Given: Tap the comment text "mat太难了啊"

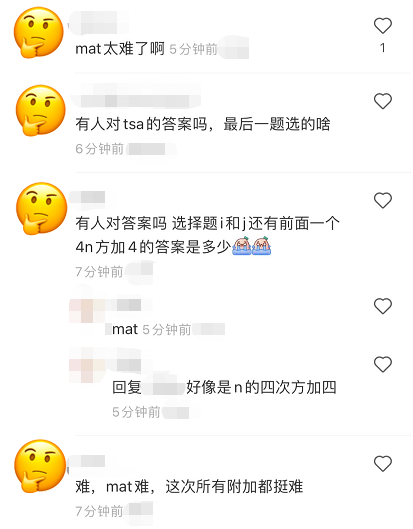Looking at the screenshot, I should click(x=120, y=49).
